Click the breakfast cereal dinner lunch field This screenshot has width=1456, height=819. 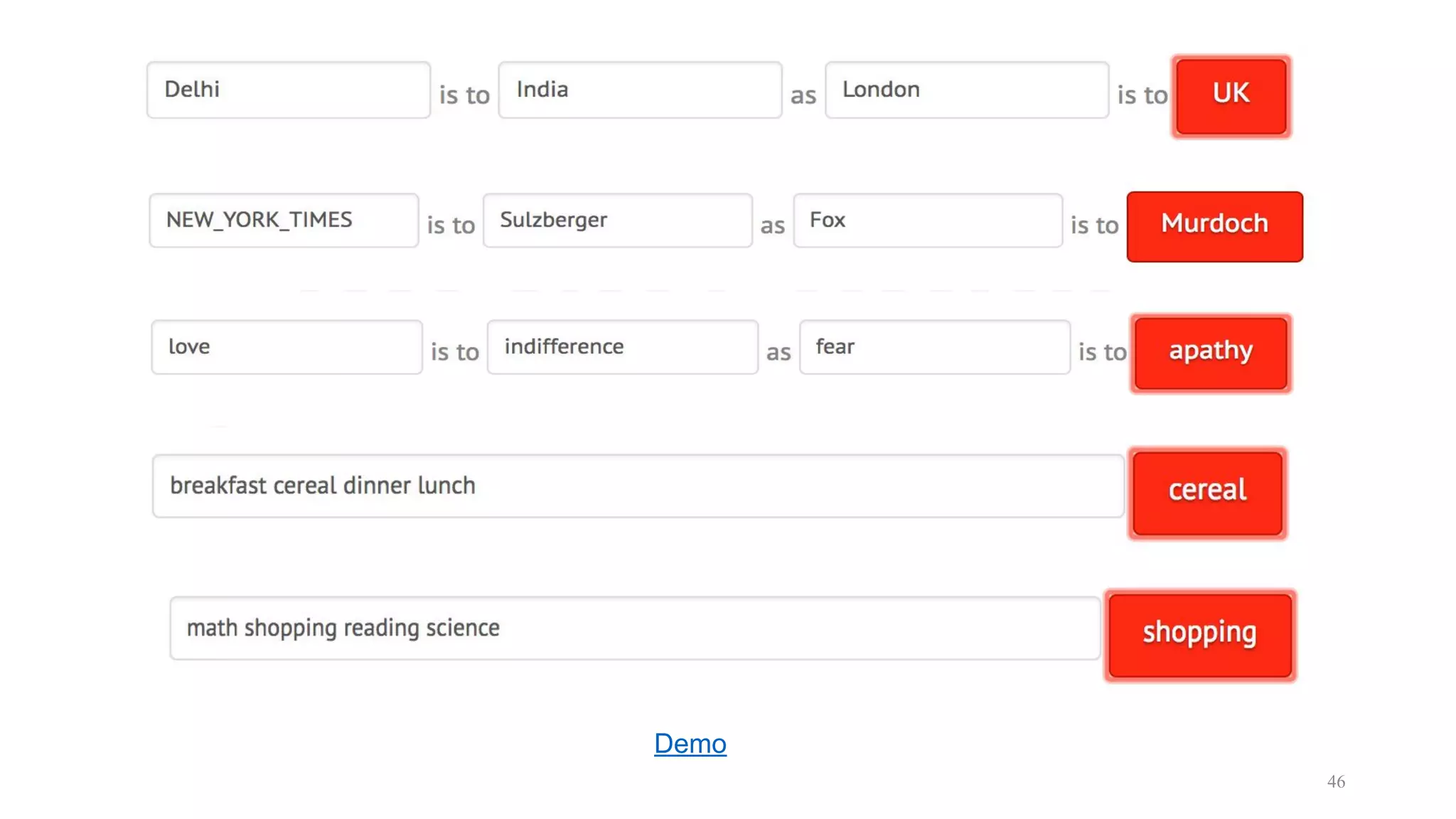(638, 486)
